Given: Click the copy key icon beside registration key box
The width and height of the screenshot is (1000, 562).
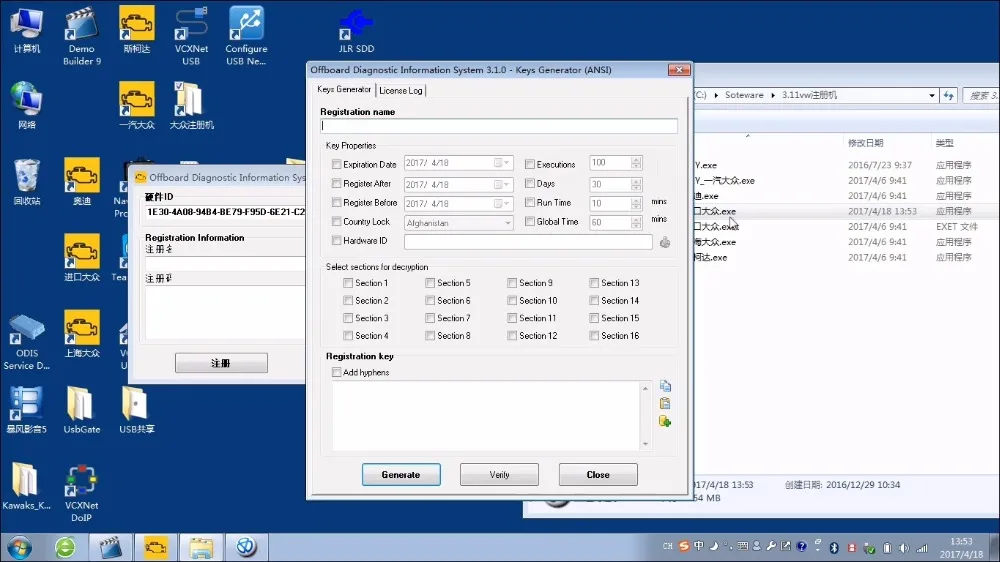Looking at the screenshot, I should pyautogui.click(x=665, y=386).
